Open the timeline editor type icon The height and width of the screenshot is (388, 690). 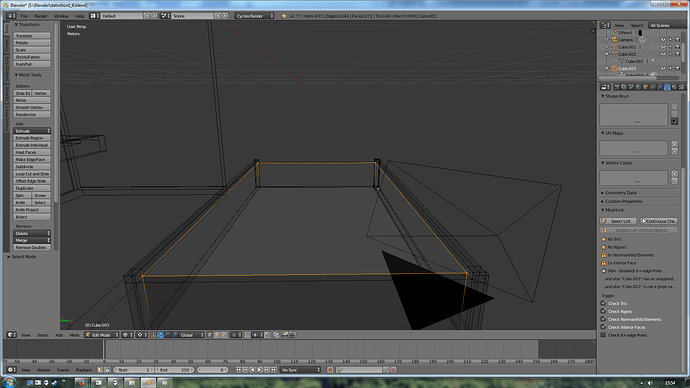11,370
